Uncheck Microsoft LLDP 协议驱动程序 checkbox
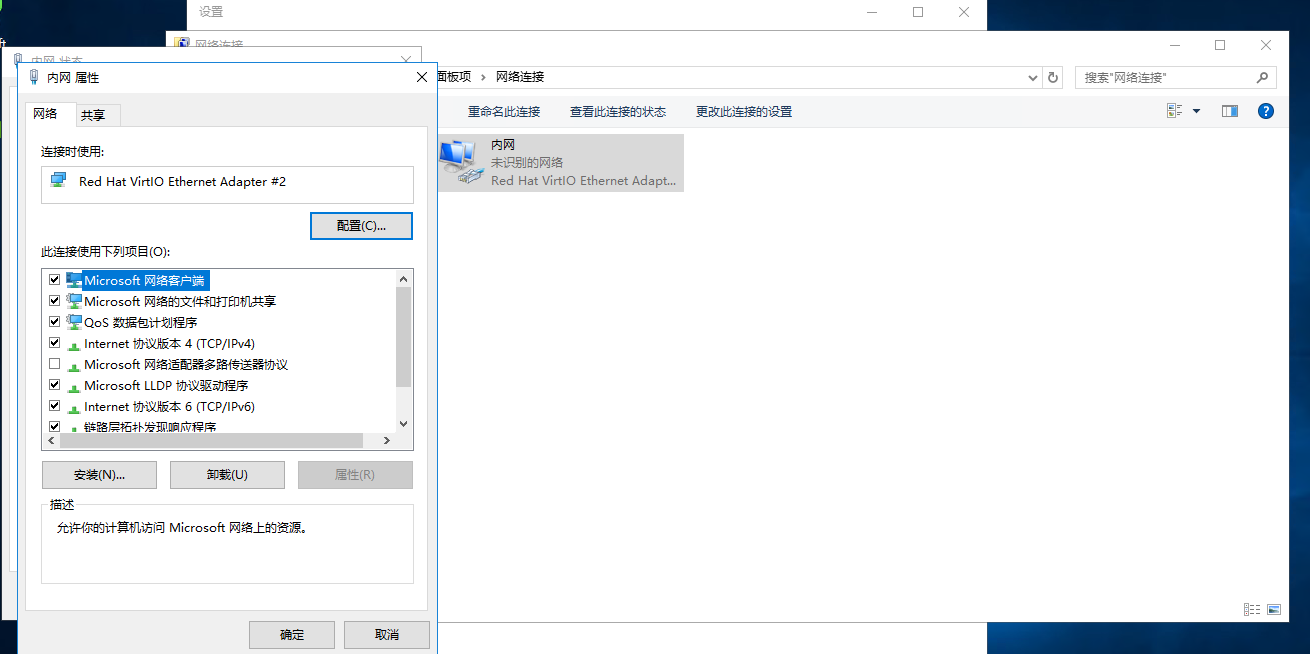Screen dimensions: 1310x654 click(x=54, y=385)
